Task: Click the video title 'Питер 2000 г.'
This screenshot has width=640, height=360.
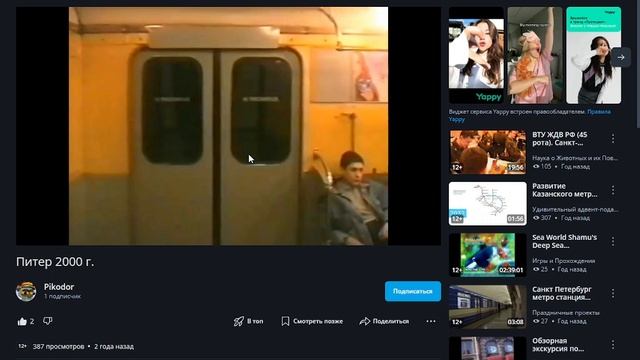Action: coord(55,262)
